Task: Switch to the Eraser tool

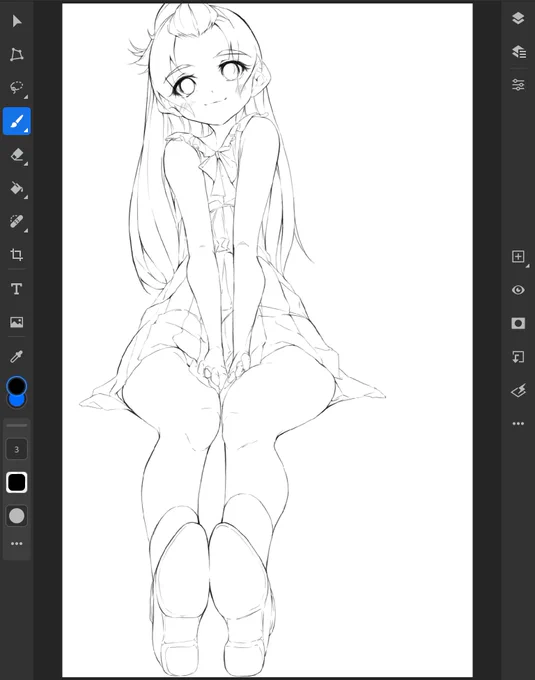Action: (x=16, y=155)
